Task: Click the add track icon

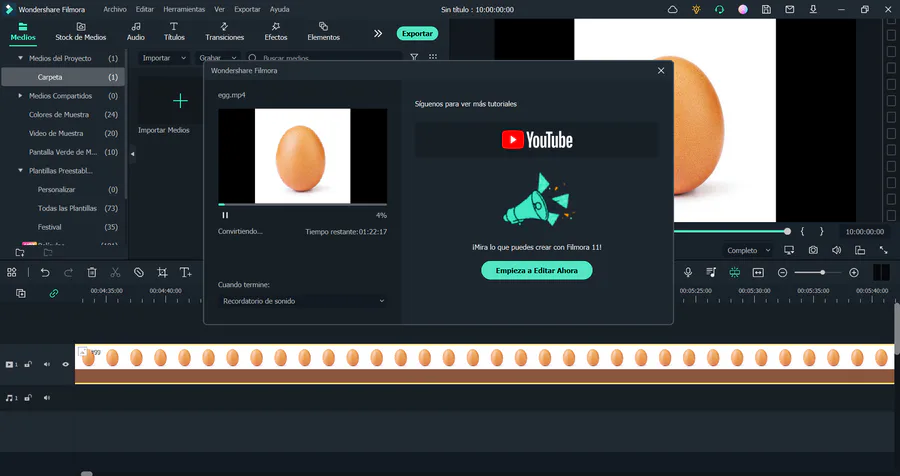Action: pyautogui.click(x=21, y=293)
